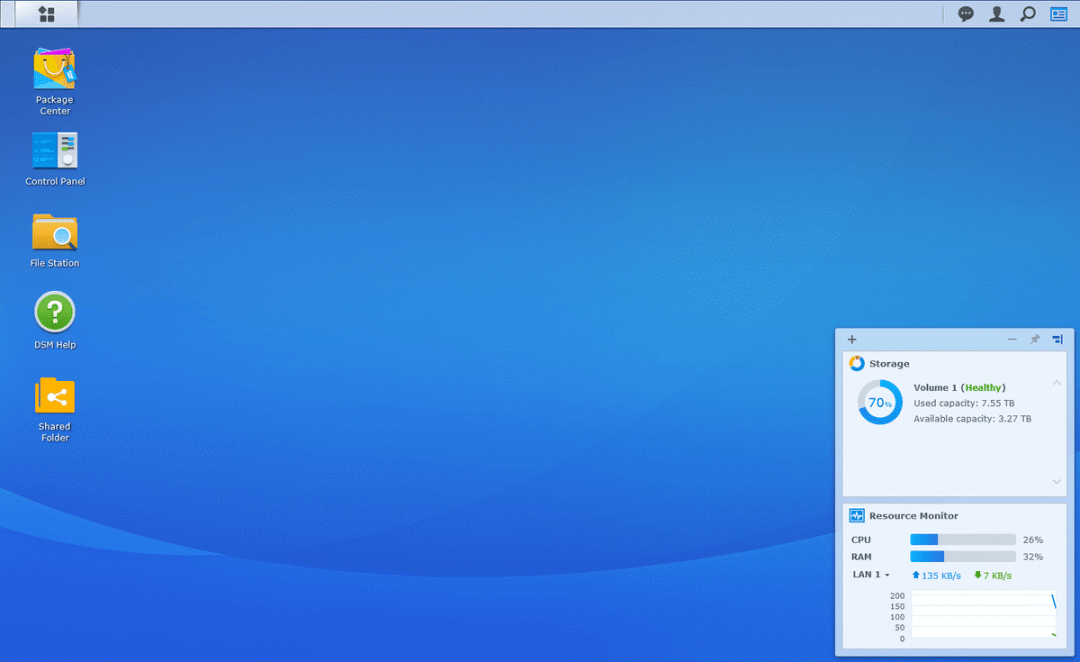Open the LAN 1 network dropdown

tap(871, 575)
